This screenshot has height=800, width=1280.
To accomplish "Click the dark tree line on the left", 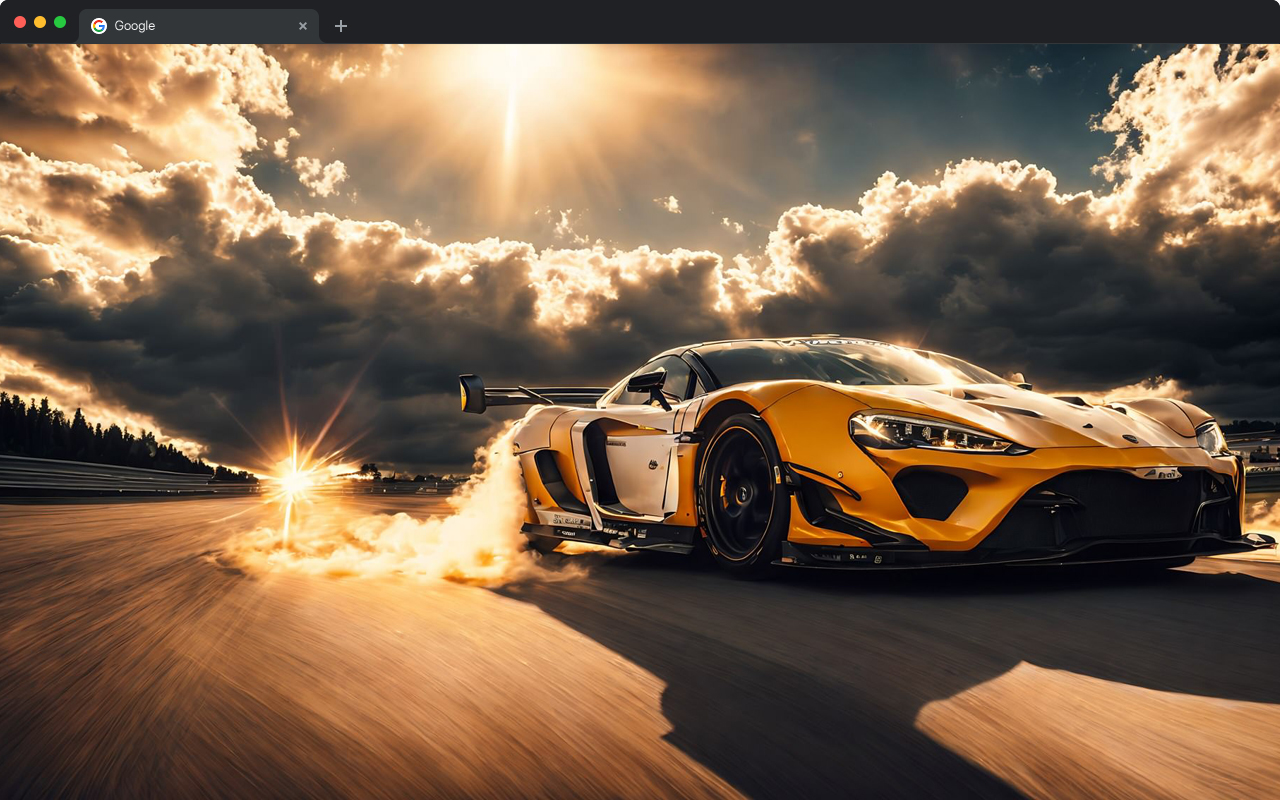I will (80, 430).
